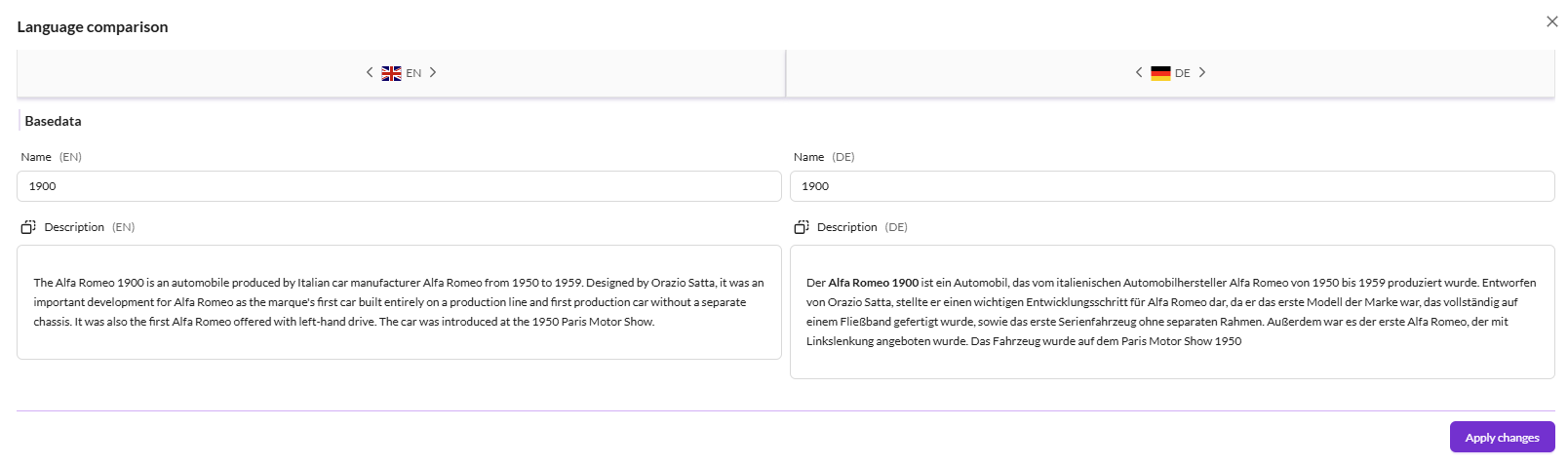Click into the English description text area
This screenshot has height=466, width=1568.
point(399,302)
